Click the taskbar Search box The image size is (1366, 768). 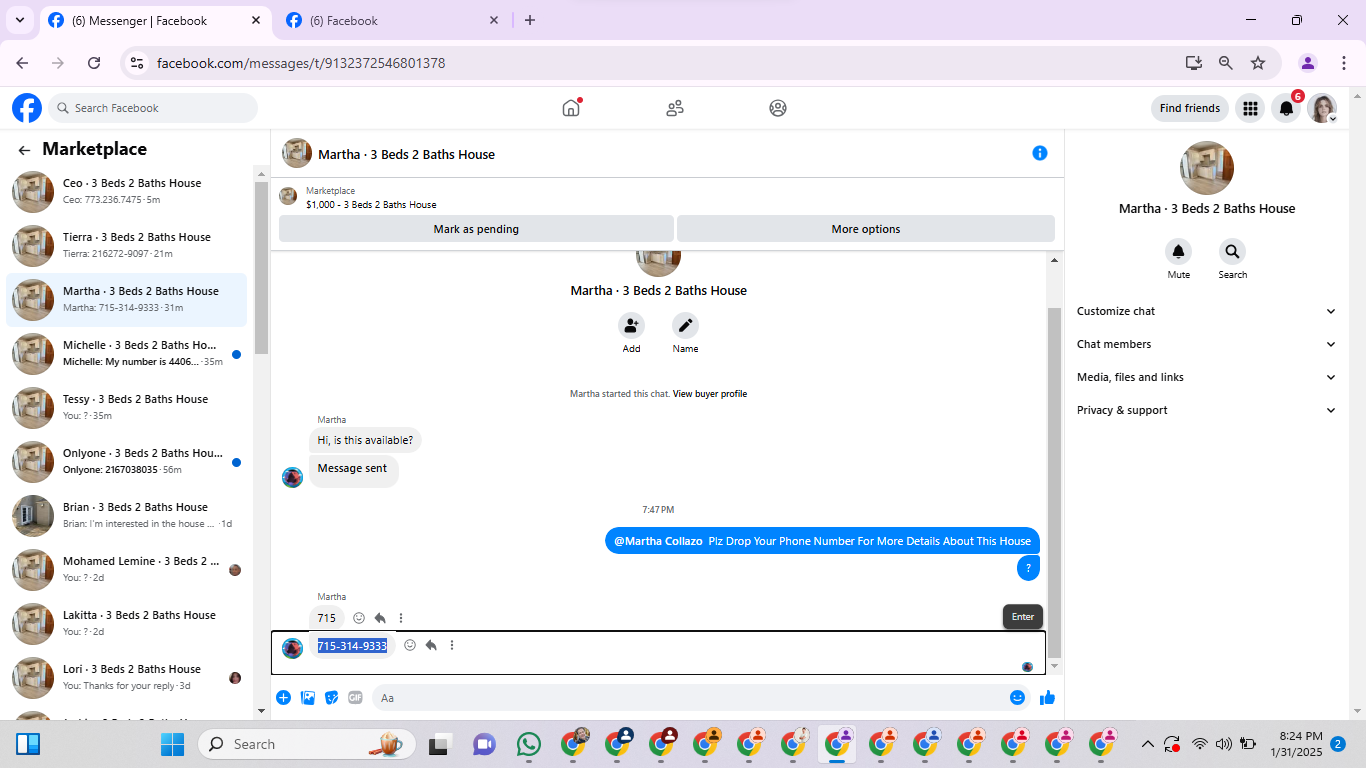307,744
